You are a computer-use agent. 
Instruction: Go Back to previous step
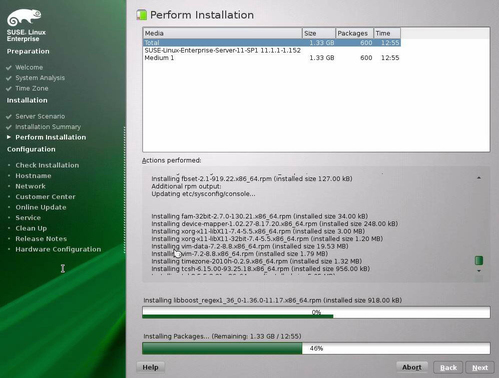tap(448, 367)
